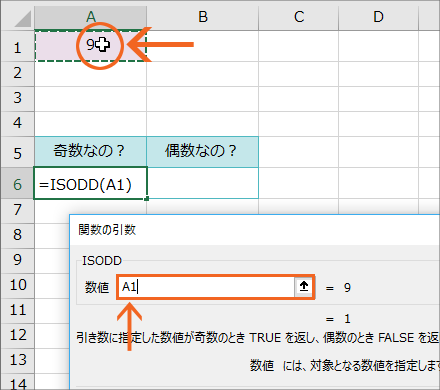Select column A header
The width and height of the screenshot is (440, 390).
click(x=90, y=17)
